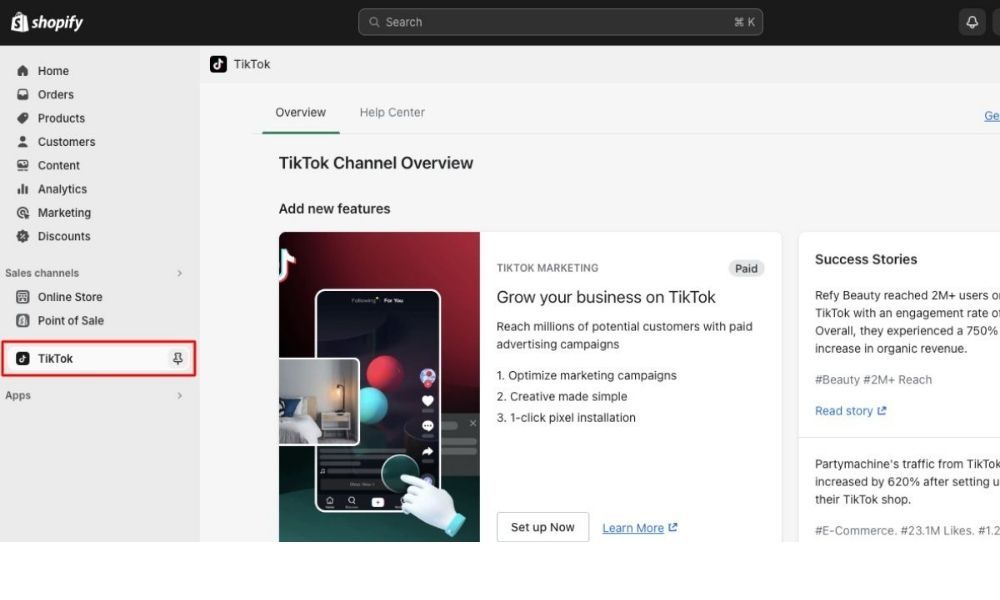Click '1. Optimize marketing campaigns' text
1000x600 pixels.
click(x=586, y=376)
